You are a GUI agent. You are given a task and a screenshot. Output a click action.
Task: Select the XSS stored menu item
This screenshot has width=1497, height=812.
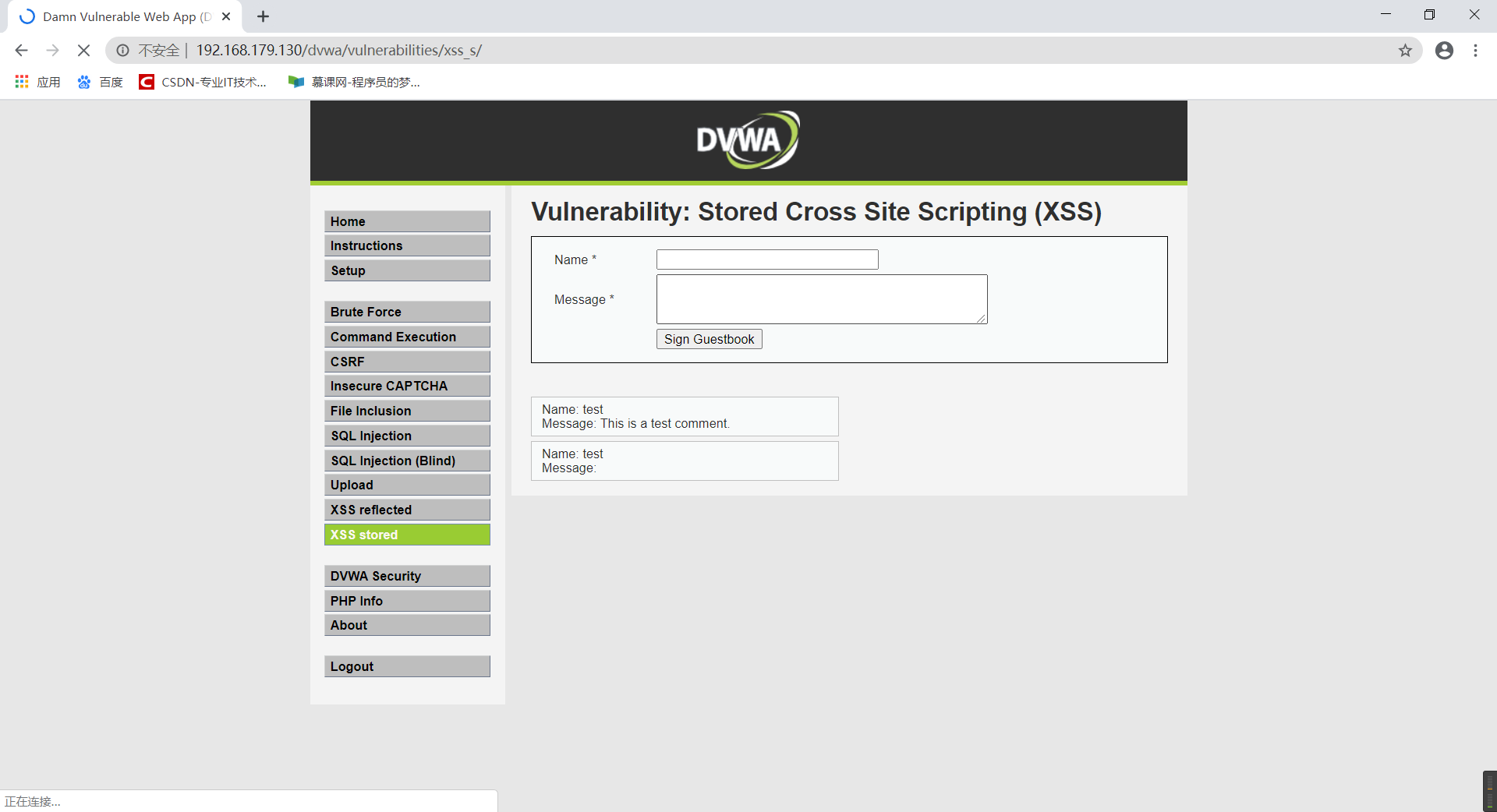(407, 535)
